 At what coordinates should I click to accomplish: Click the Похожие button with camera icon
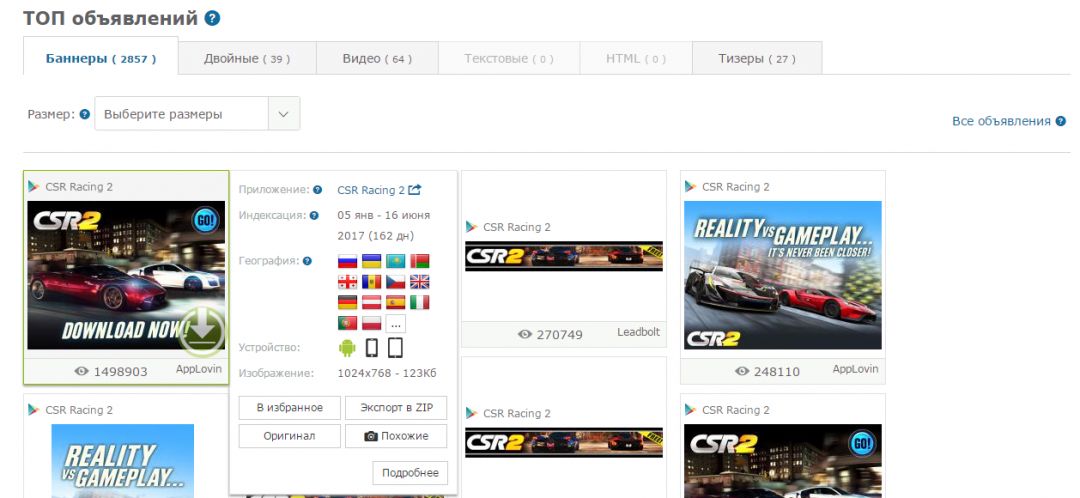coord(396,436)
